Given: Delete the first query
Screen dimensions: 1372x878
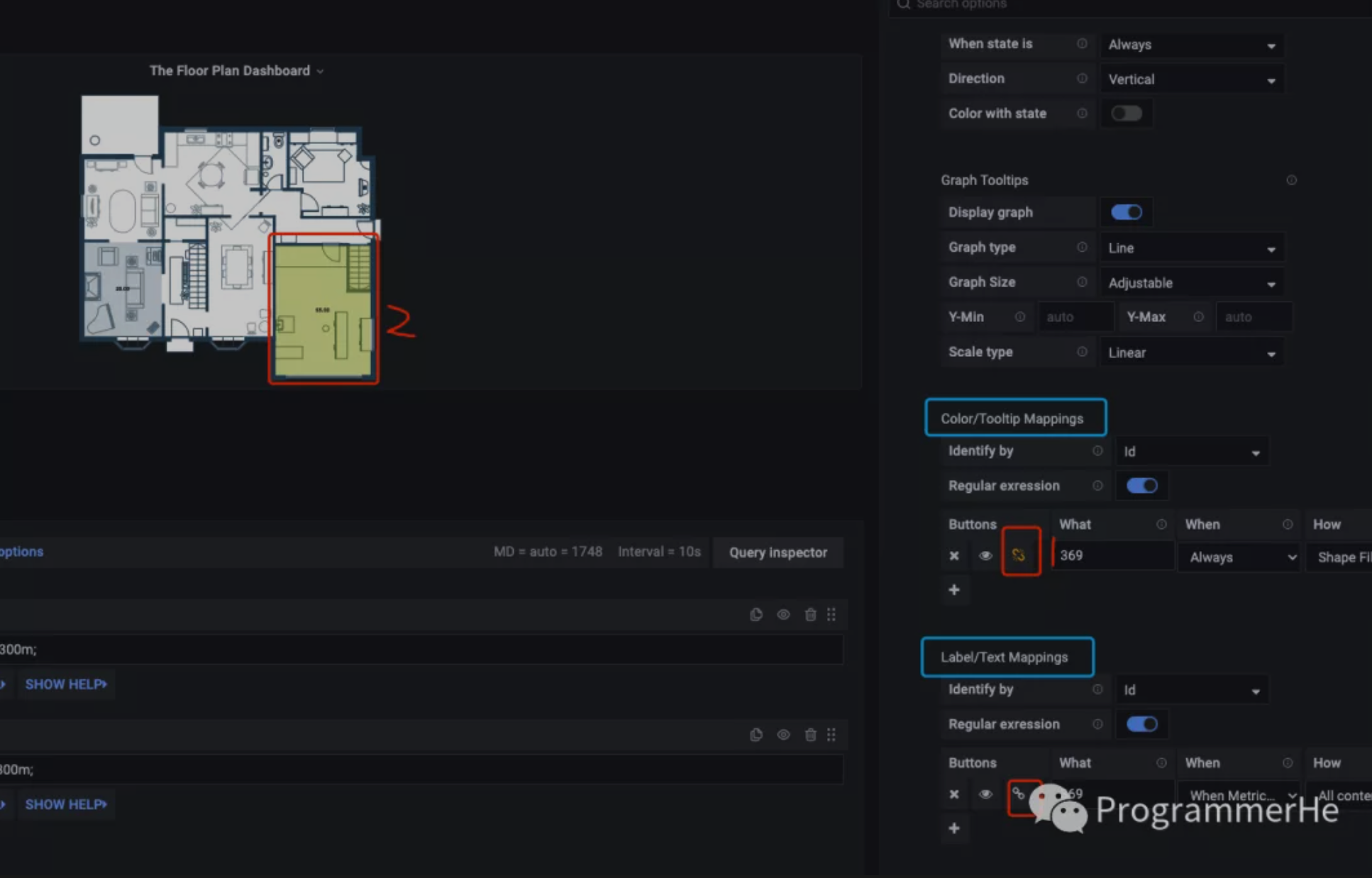Looking at the screenshot, I should [810, 615].
